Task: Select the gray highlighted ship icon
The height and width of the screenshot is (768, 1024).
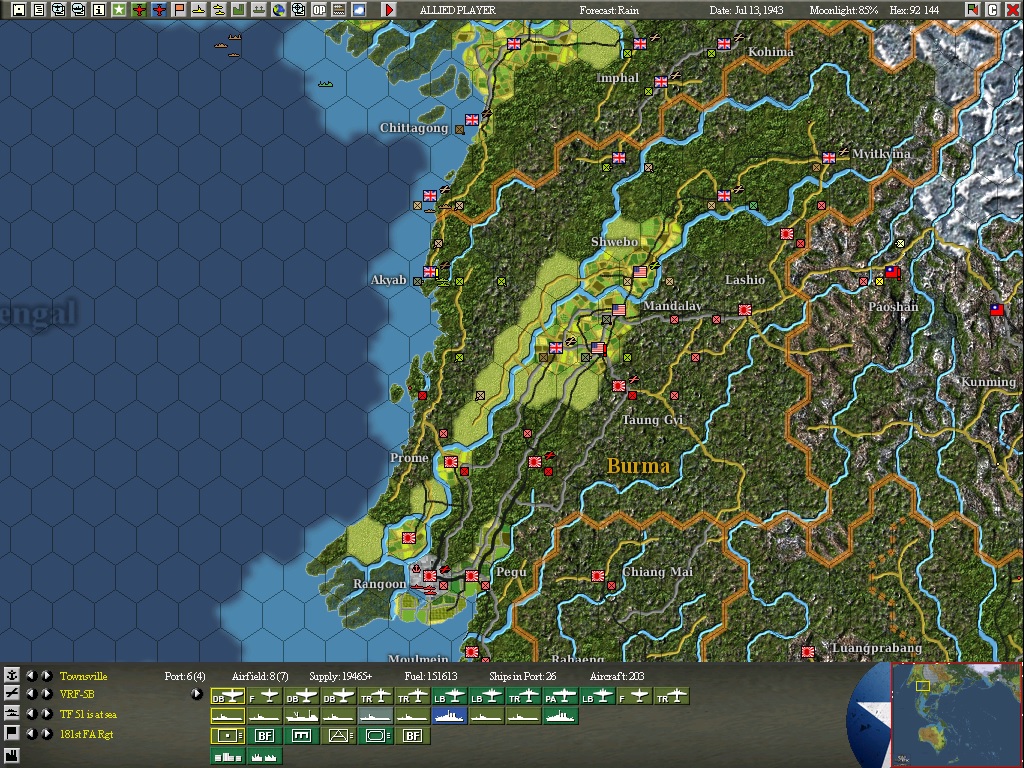Action: click(x=376, y=716)
